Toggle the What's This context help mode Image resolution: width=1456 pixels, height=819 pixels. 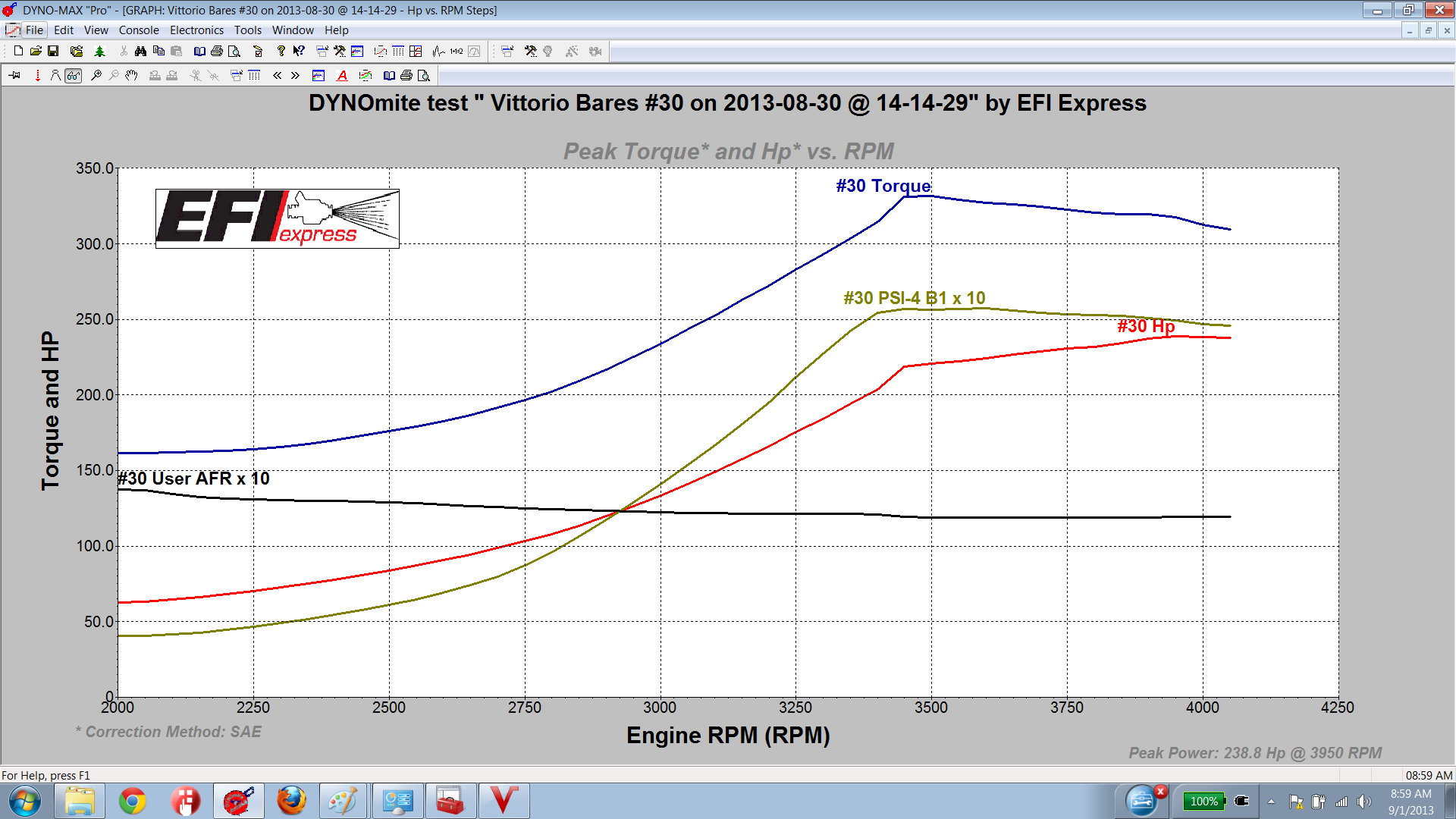tap(297, 52)
